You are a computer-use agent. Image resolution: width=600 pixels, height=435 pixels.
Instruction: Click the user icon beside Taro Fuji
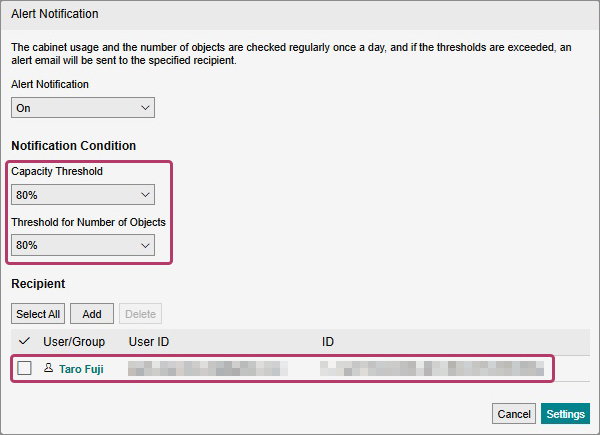[48, 369]
